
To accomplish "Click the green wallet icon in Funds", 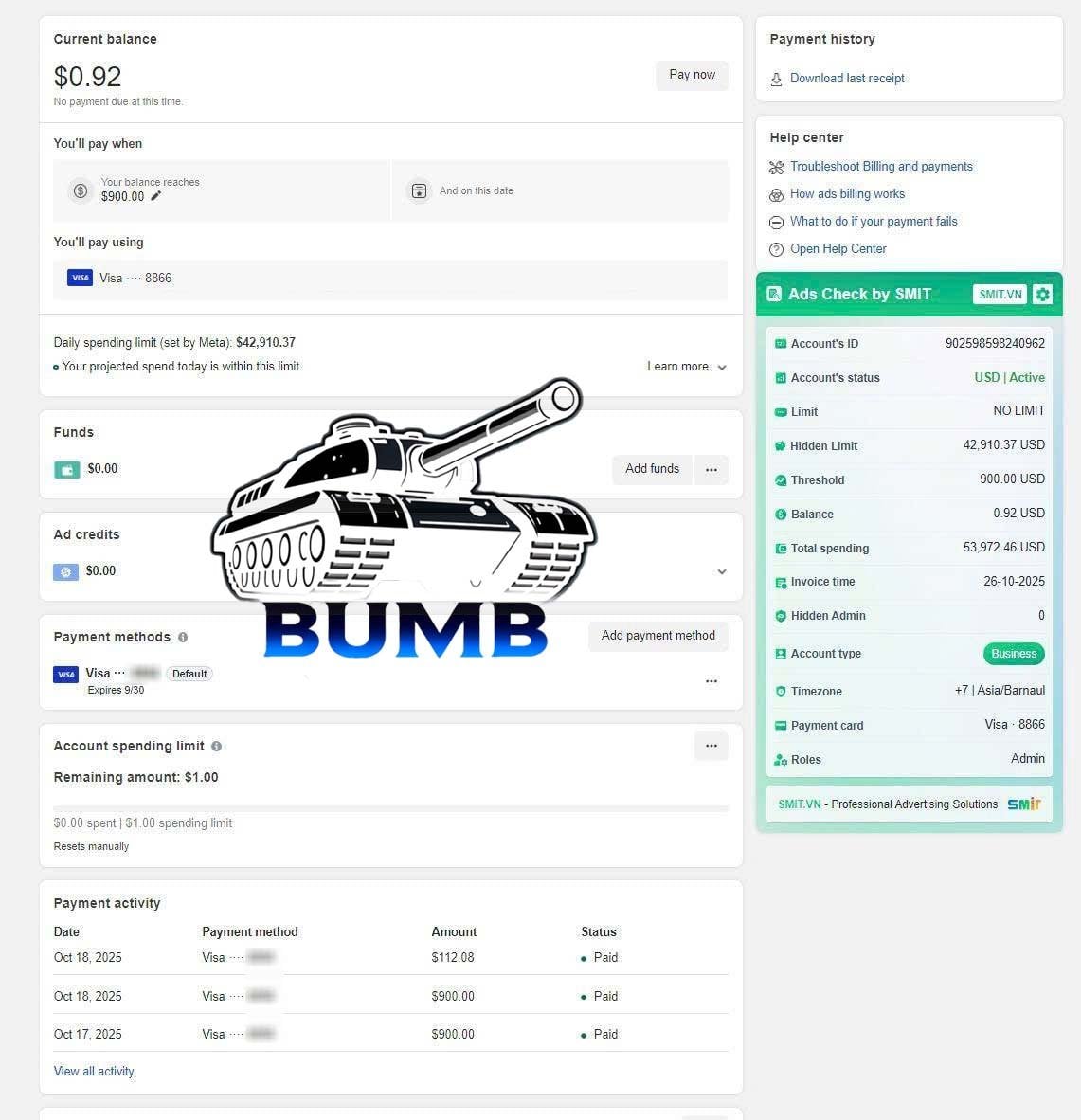I will coord(67,469).
